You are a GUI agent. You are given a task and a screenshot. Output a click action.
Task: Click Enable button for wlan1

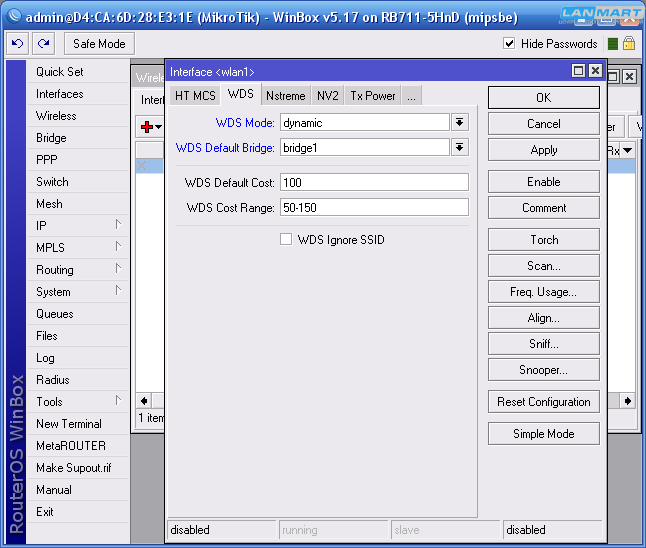coord(543,182)
